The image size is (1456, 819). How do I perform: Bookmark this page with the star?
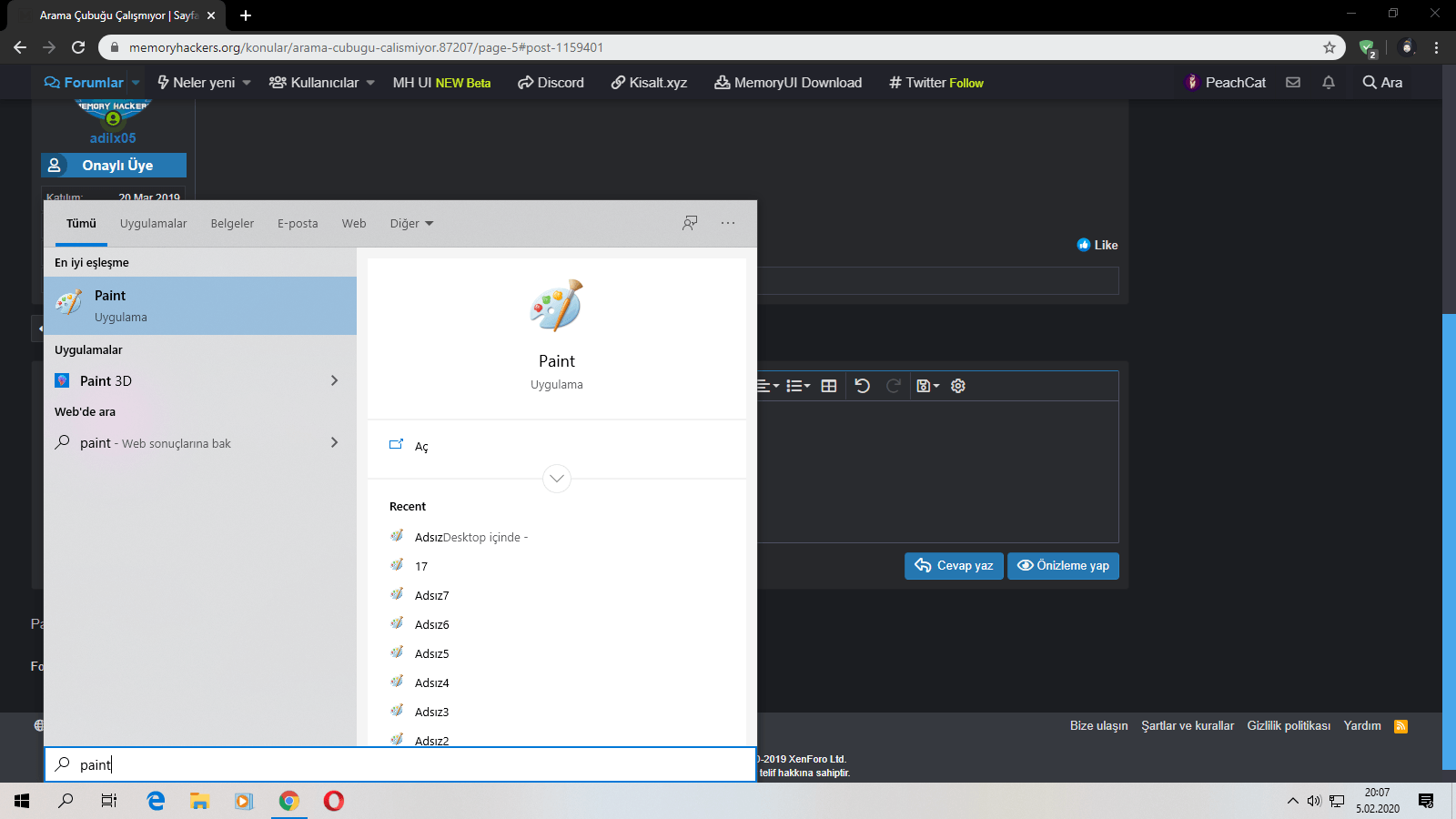point(1330,47)
